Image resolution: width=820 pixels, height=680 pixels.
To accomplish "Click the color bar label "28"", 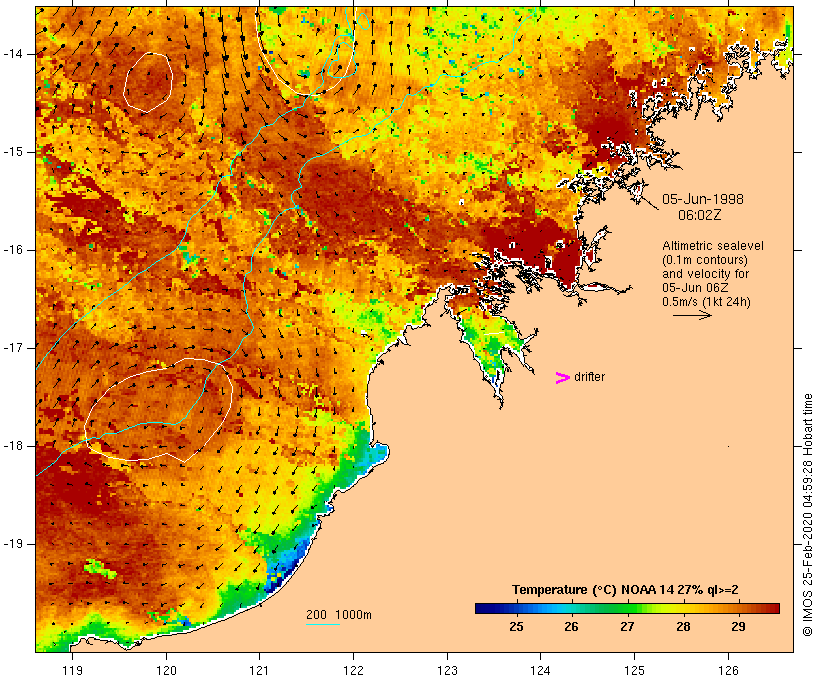I will (x=683, y=627).
